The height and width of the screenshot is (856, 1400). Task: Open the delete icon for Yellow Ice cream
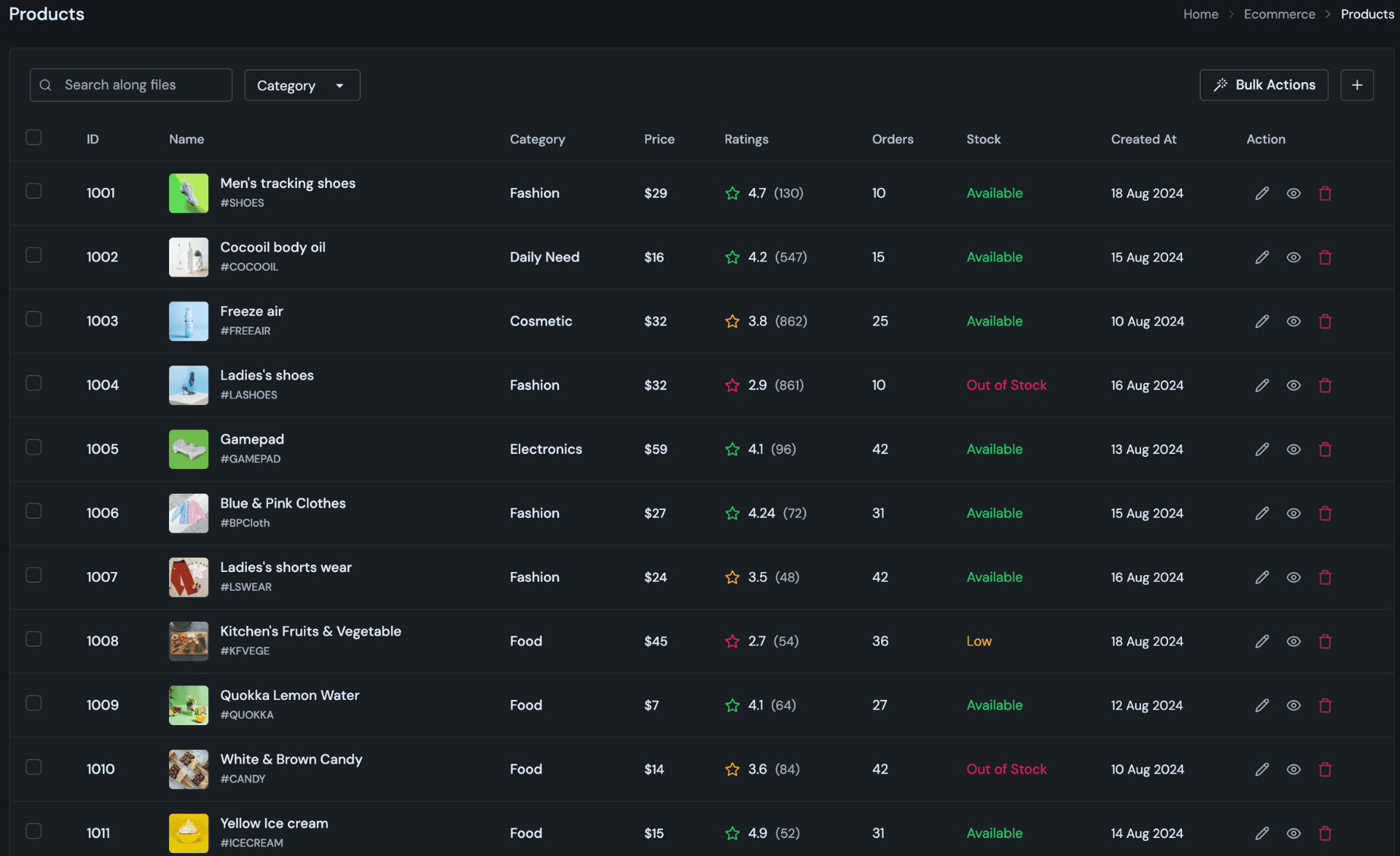pos(1325,833)
